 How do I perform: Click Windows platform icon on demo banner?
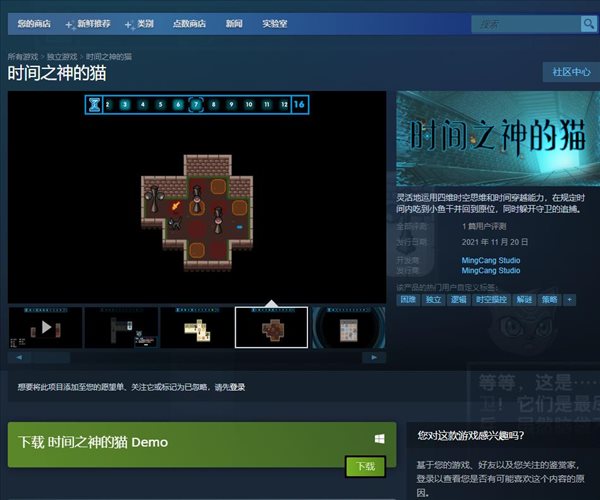380,439
